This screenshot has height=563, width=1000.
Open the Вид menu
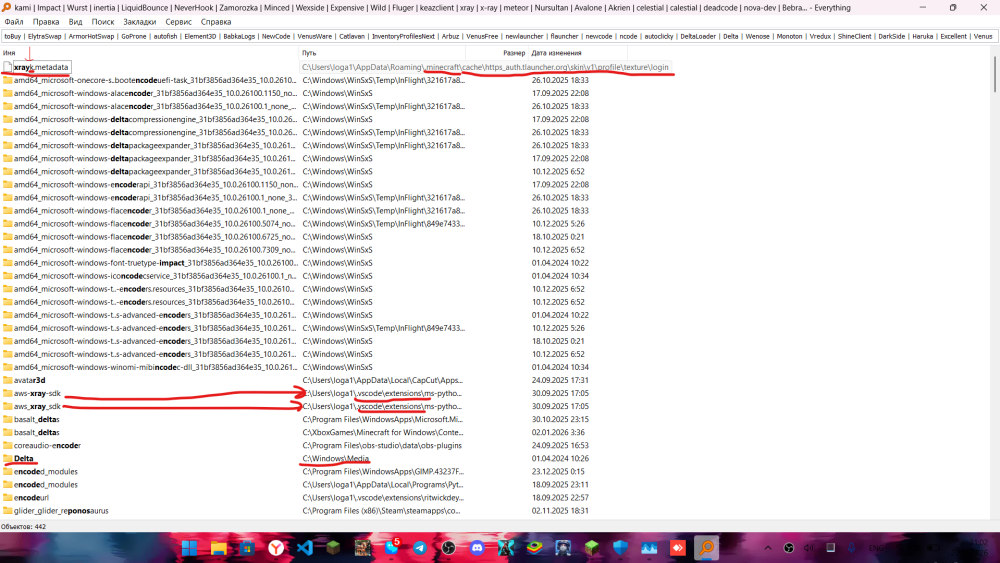pos(75,22)
